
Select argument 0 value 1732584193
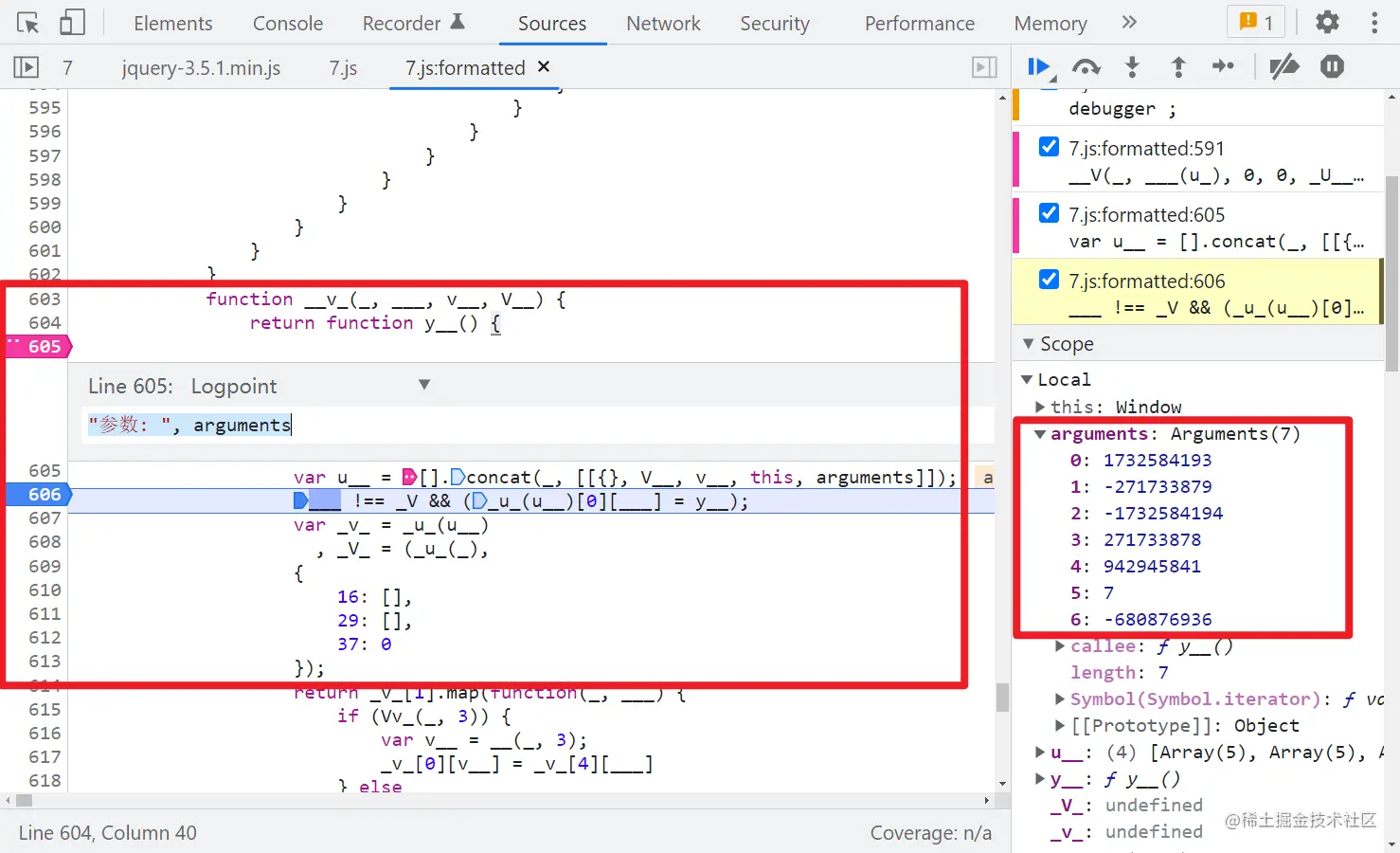(x=1158, y=460)
